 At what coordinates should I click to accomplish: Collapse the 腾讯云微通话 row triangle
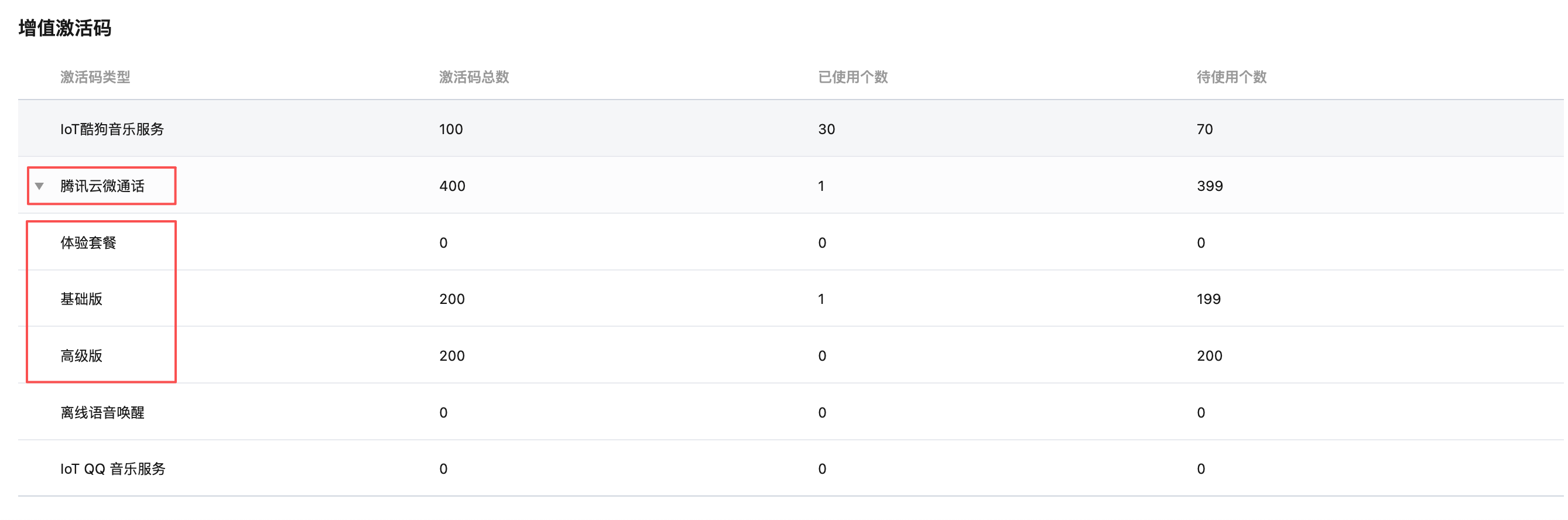click(40, 186)
